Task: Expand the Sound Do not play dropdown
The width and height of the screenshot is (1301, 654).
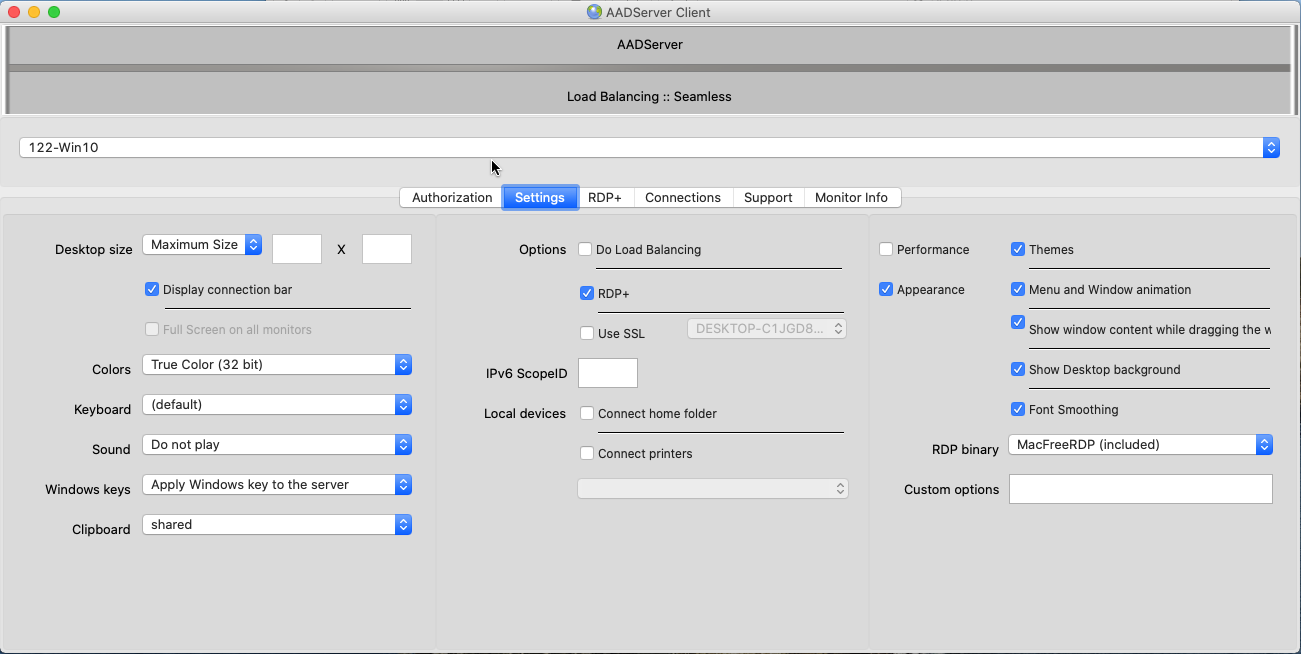Action: pos(277,445)
